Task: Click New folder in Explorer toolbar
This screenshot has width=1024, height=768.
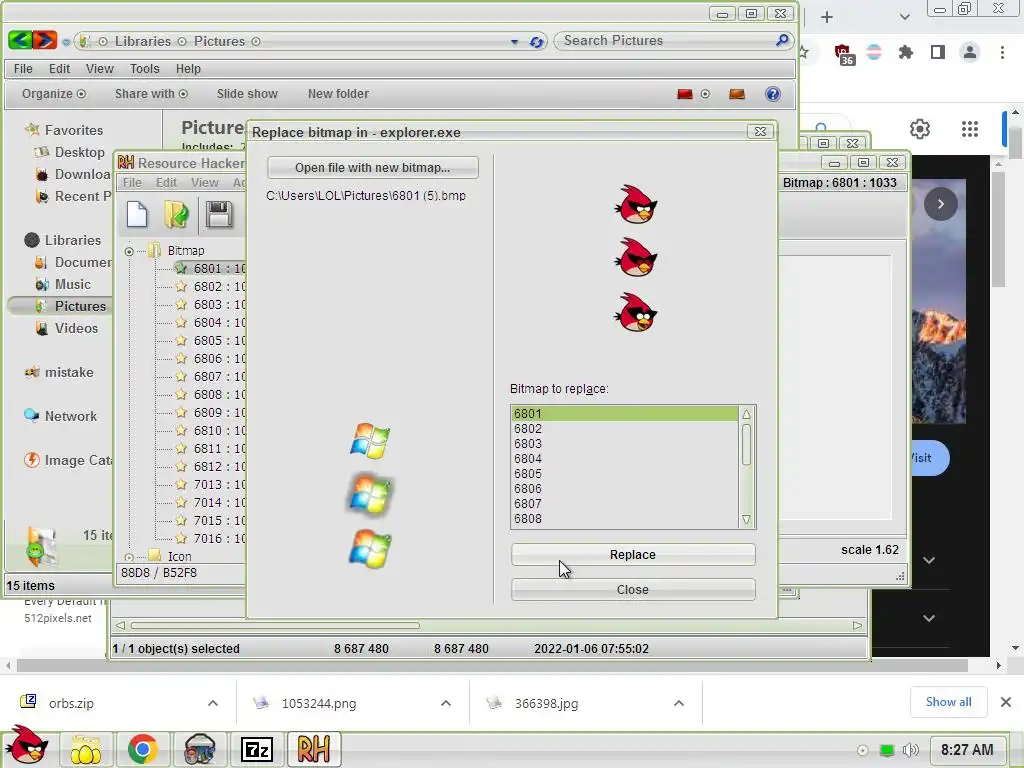Action: 338,93
